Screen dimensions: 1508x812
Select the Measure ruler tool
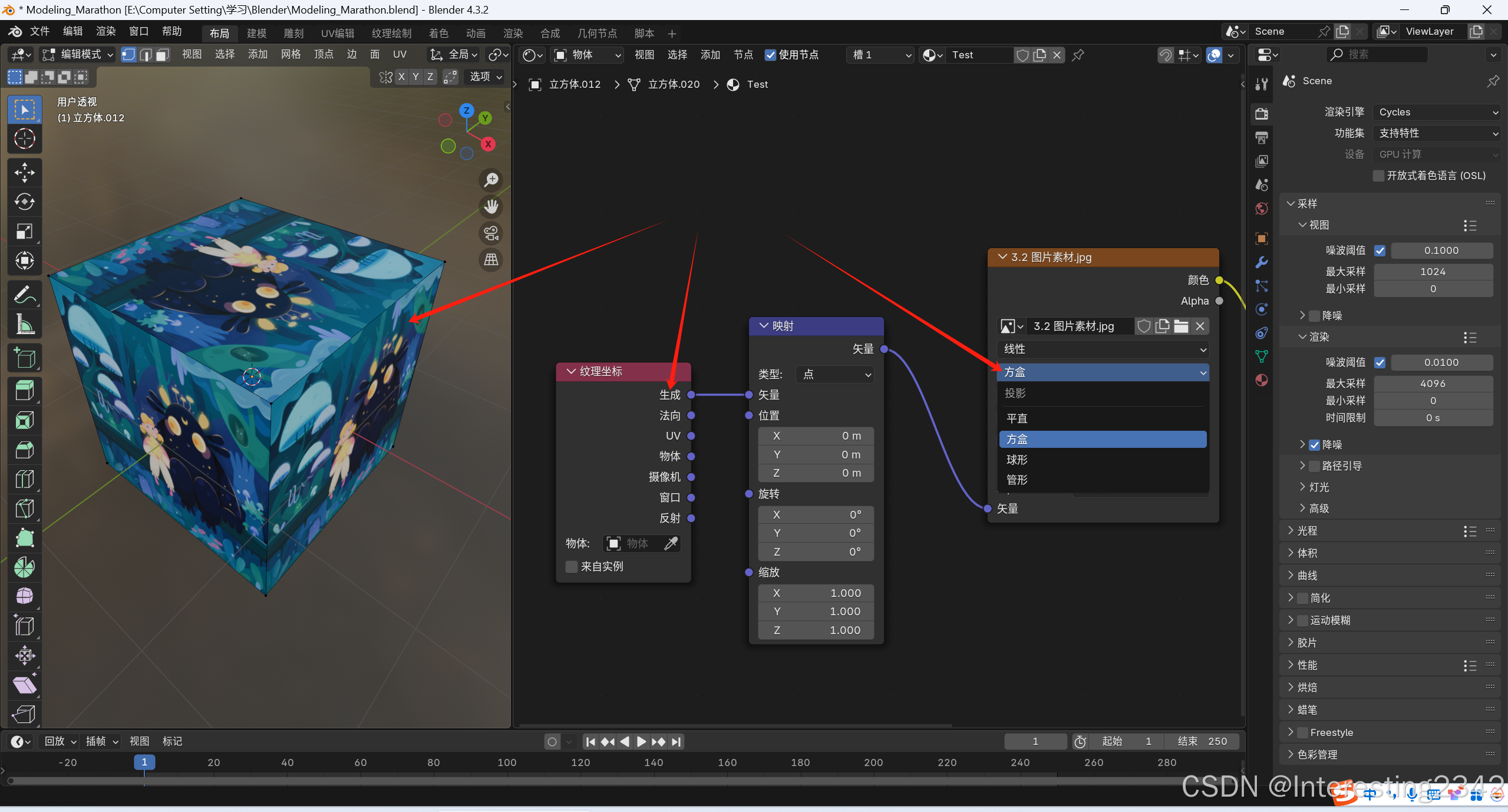click(x=24, y=324)
